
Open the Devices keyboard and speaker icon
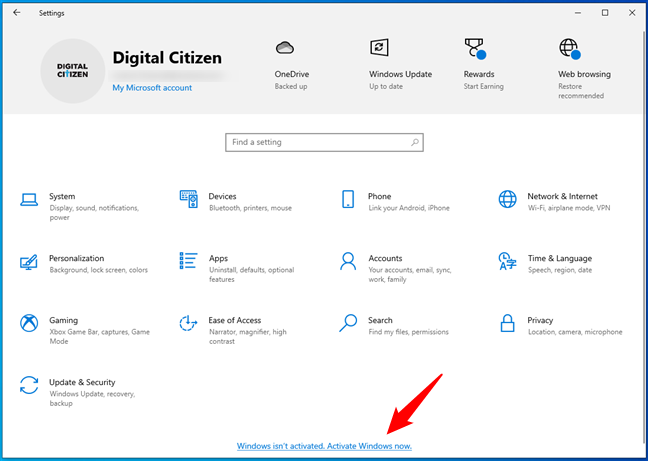(x=188, y=199)
